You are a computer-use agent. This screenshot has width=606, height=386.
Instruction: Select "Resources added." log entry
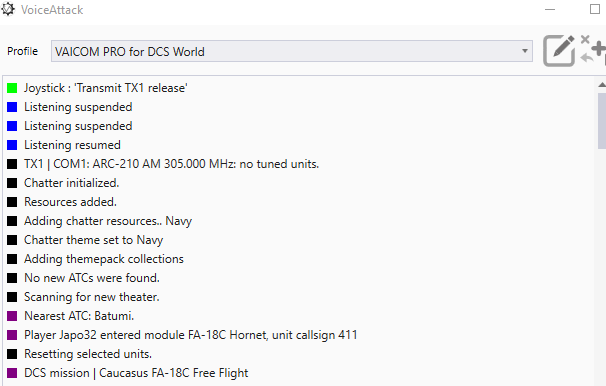70,202
